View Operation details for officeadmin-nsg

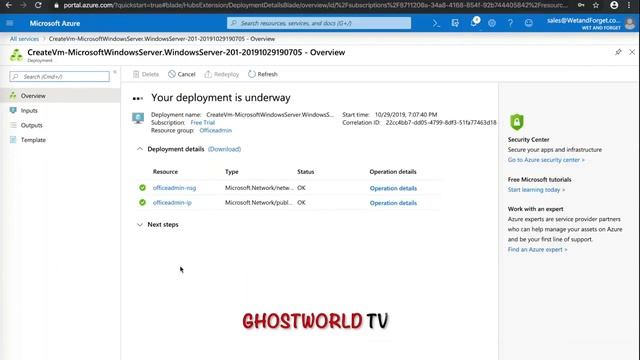point(393,188)
